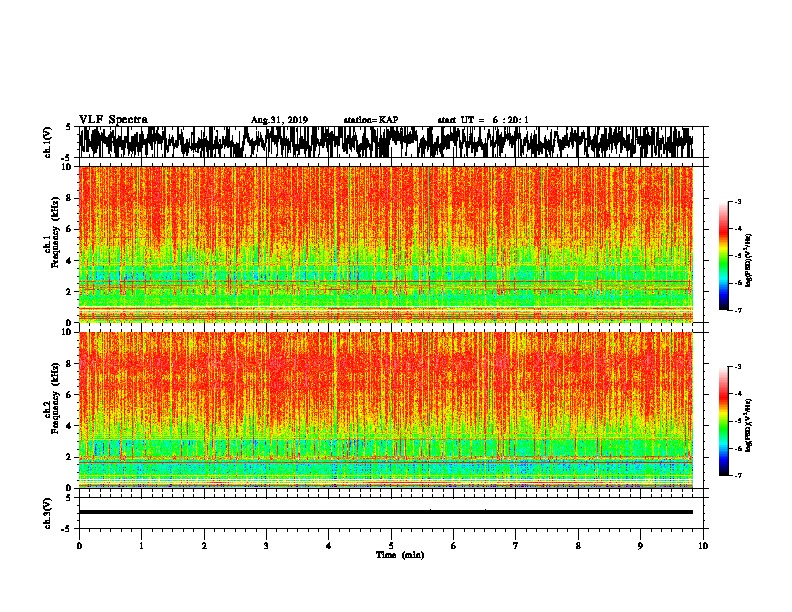Viewport: 792px width, 612px height.
Task: Select the date text "Aug.31, 2019"
Action: [279, 120]
